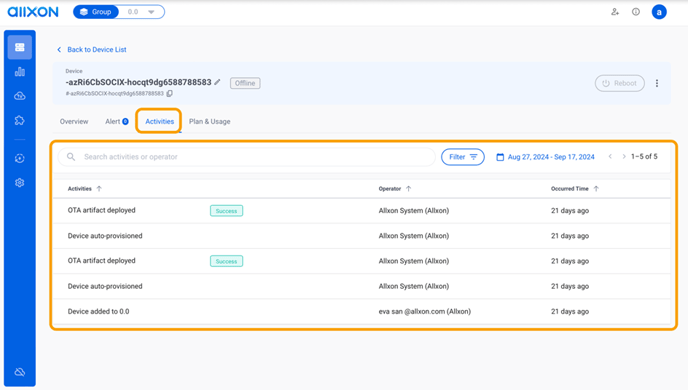Viewport: 688px width, 390px height.
Task: Edit device name with pencil icon
Action: click(x=217, y=82)
